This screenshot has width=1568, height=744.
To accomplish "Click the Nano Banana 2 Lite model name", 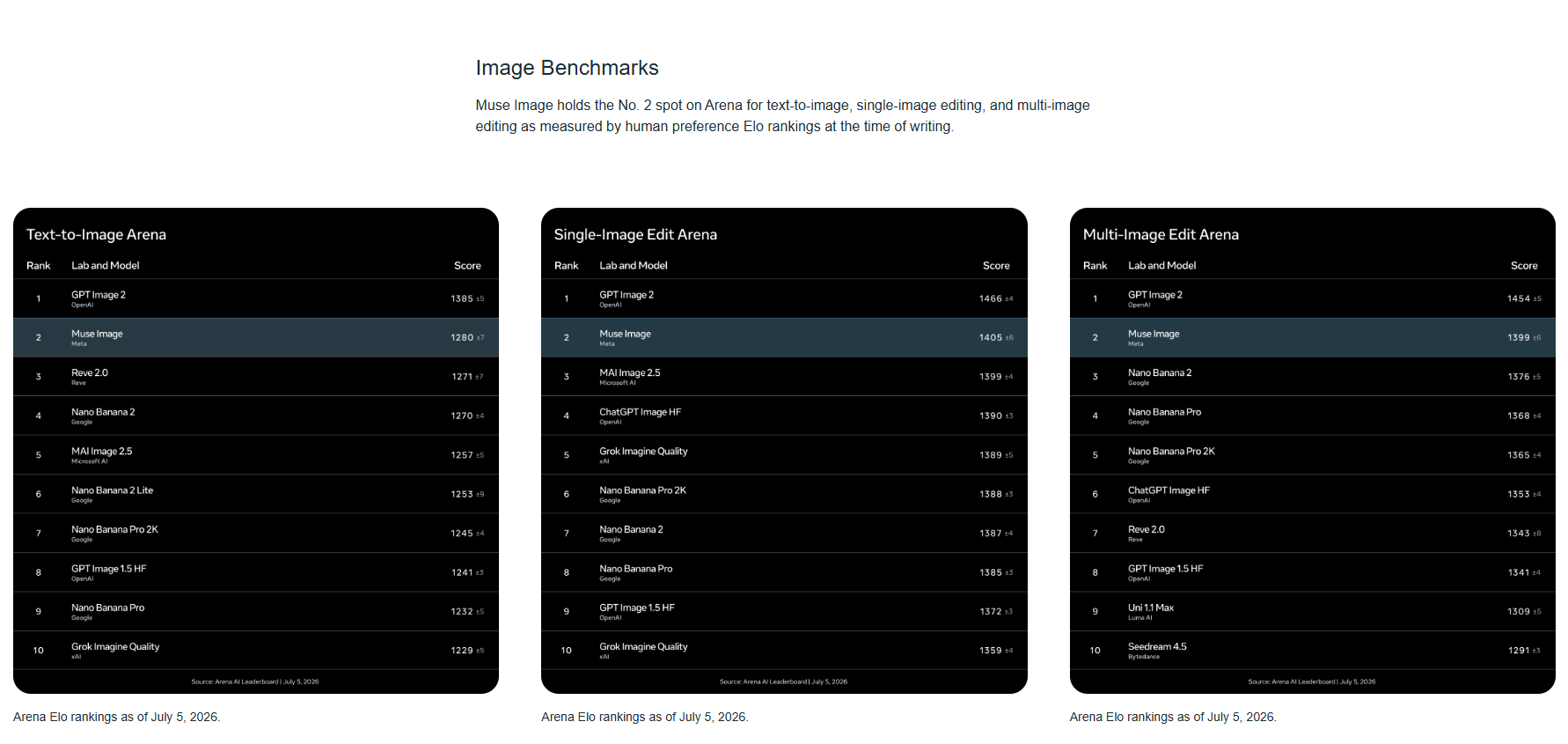I will pyautogui.click(x=112, y=490).
